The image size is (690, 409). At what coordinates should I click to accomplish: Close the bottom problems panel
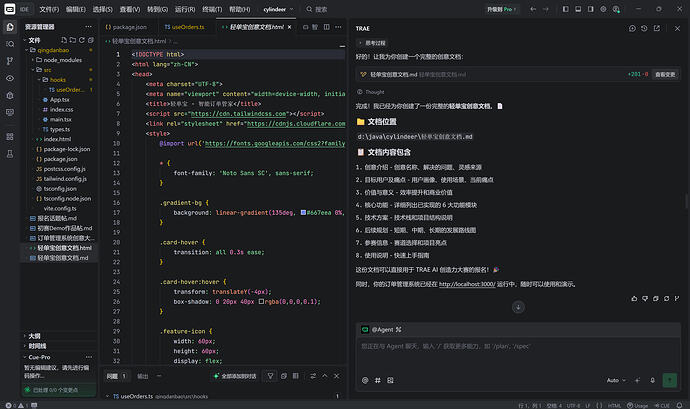(x=337, y=376)
